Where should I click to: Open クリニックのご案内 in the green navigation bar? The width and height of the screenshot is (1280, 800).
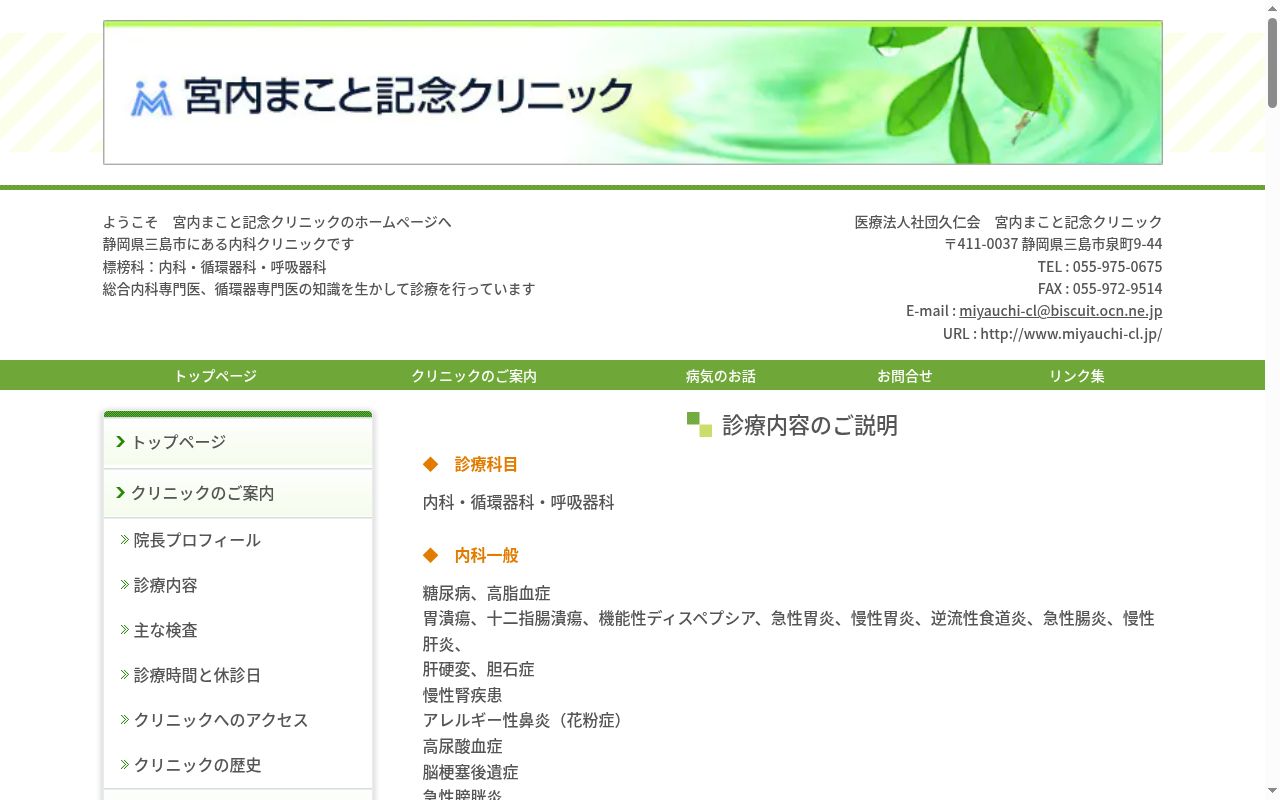click(x=474, y=376)
